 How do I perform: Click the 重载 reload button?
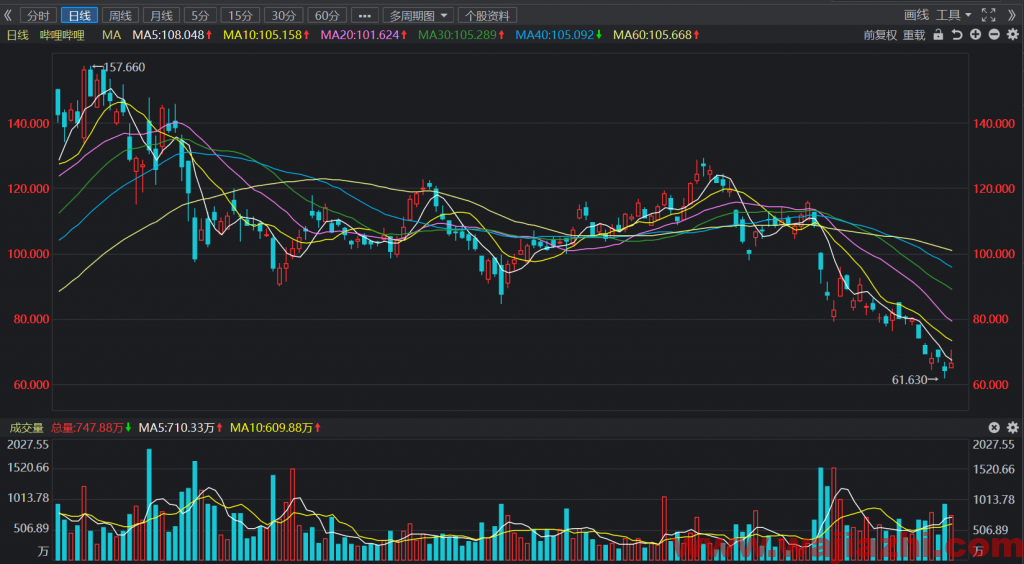pos(914,35)
